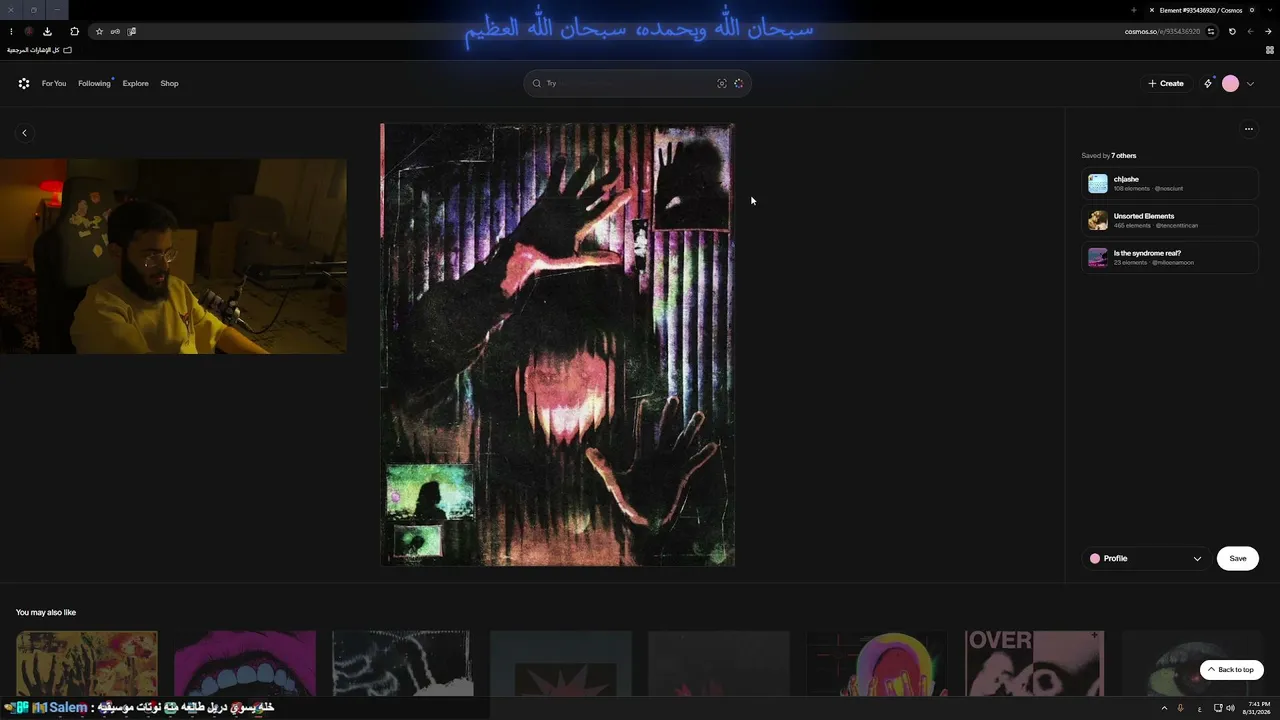
Task: Click the microphone tray icon
Action: [x=1180, y=708]
